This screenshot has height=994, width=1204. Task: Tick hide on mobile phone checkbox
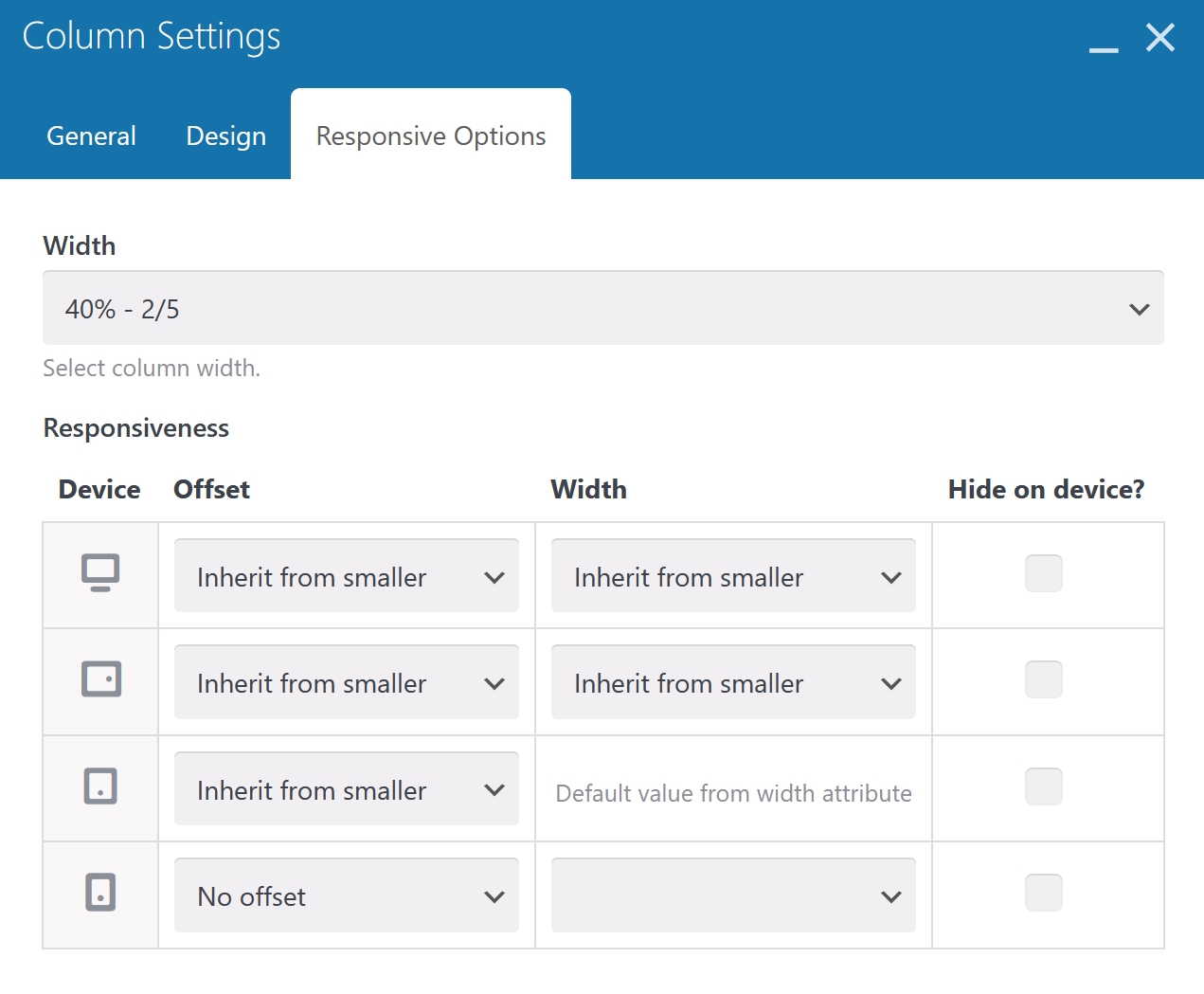pyautogui.click(x=1043, y=893)
